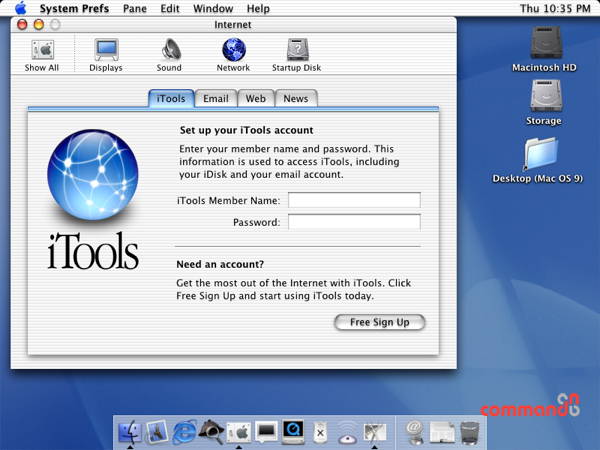
Task: Click the menu bar clock
Action: pos(555,8)
